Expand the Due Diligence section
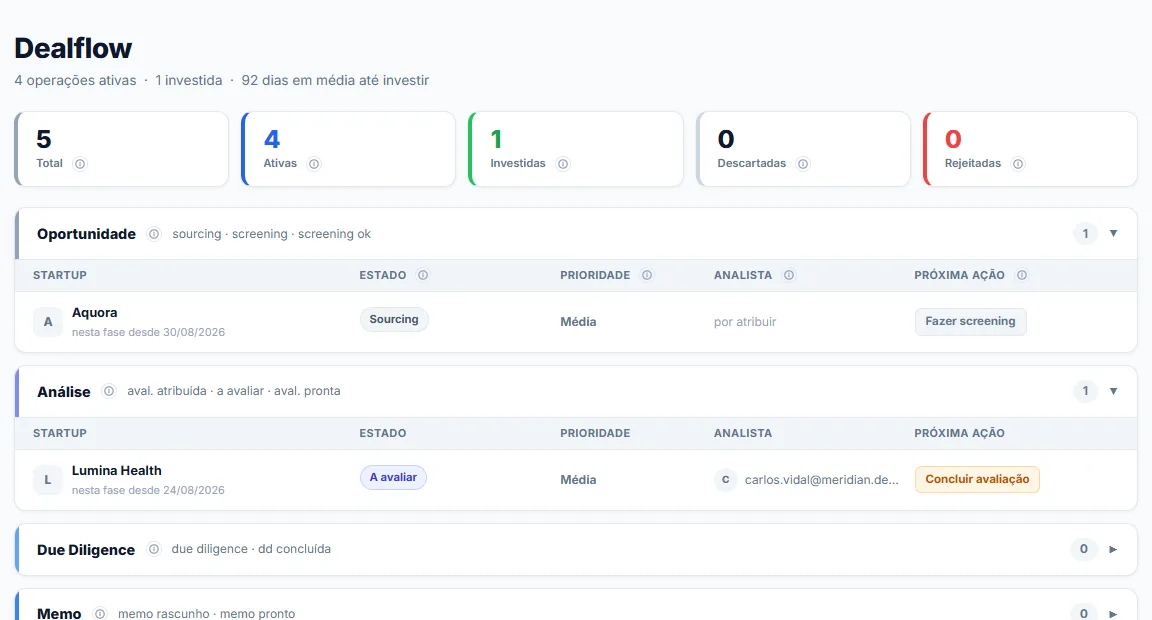Image resolution: width=1152 pixels, height=620 pixels. (1113, 549)
